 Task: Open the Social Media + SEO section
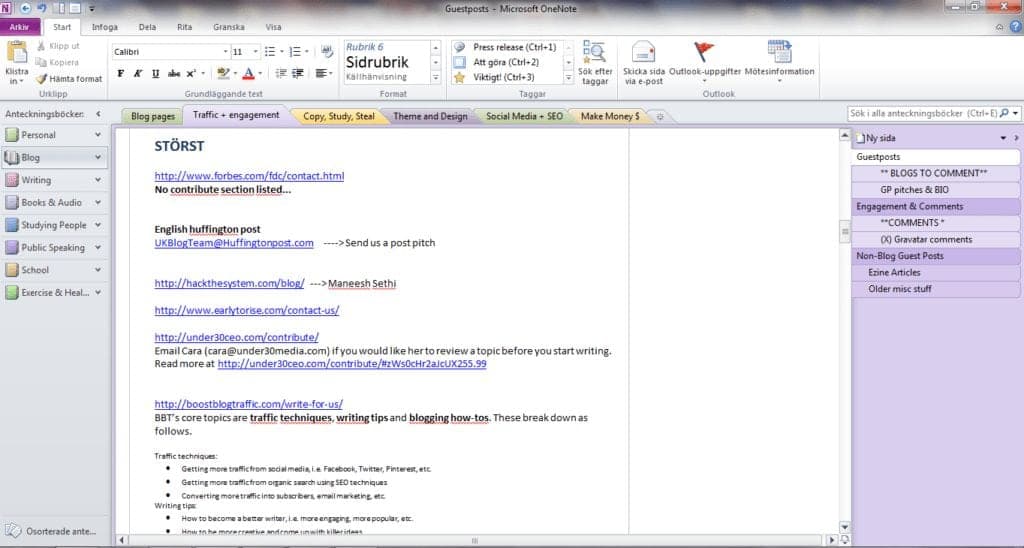click(x=524, y=116)
